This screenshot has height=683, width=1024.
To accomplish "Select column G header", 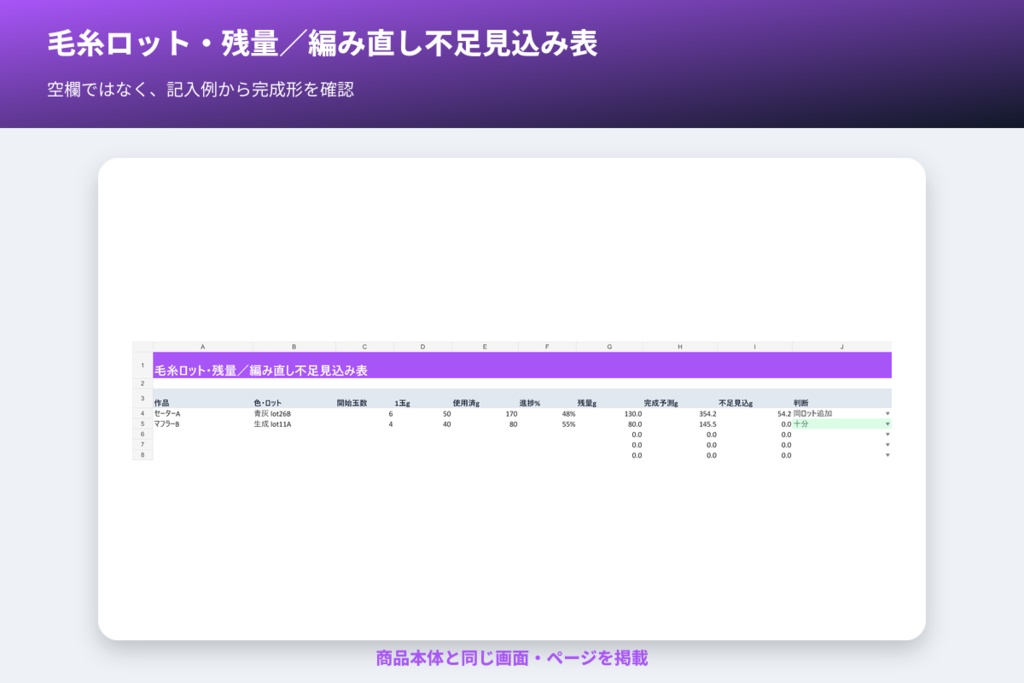I will pyautogui.click(x=609, y=347).
